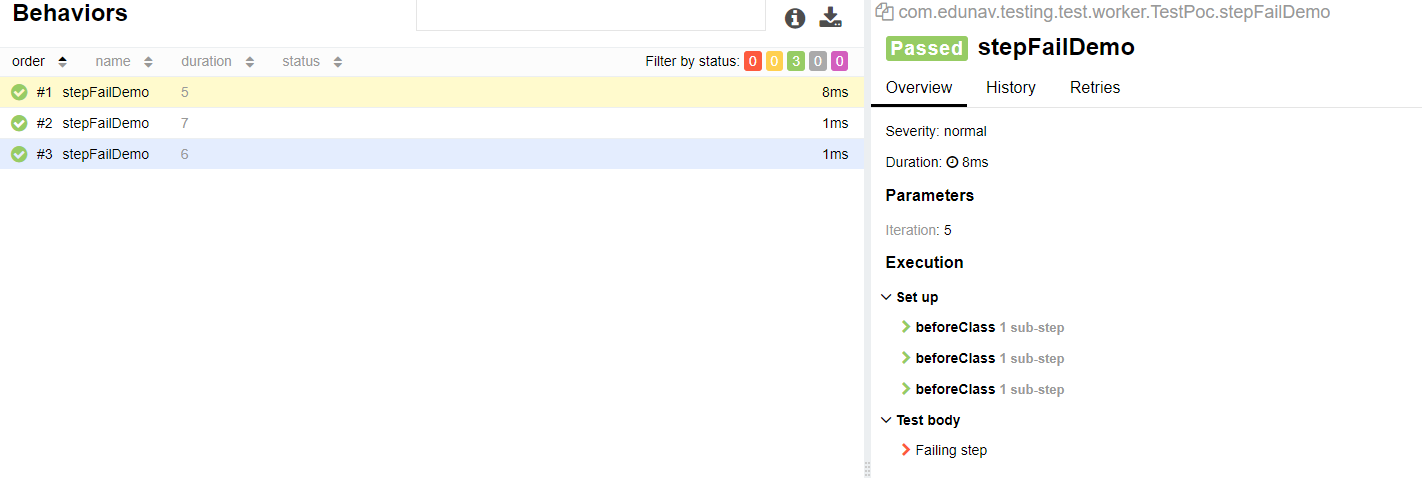Click the 1ms duration in row #3
Viewport: 1422px width, 478px height.
[x=835, y=155]
